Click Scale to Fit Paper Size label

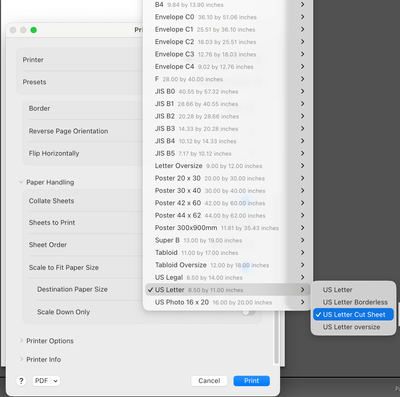(64, 267)
